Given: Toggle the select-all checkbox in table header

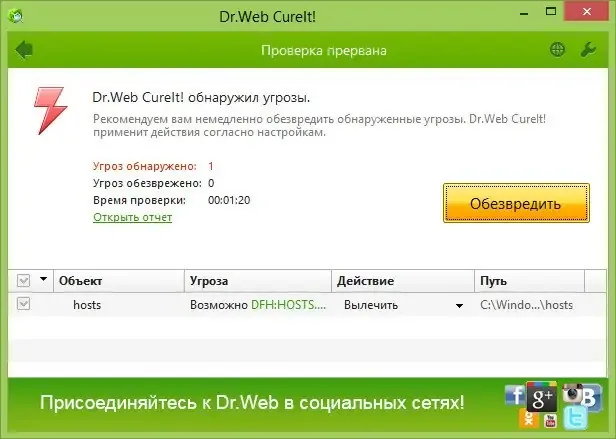Looking at the screenshot, I should pos(24,281).
